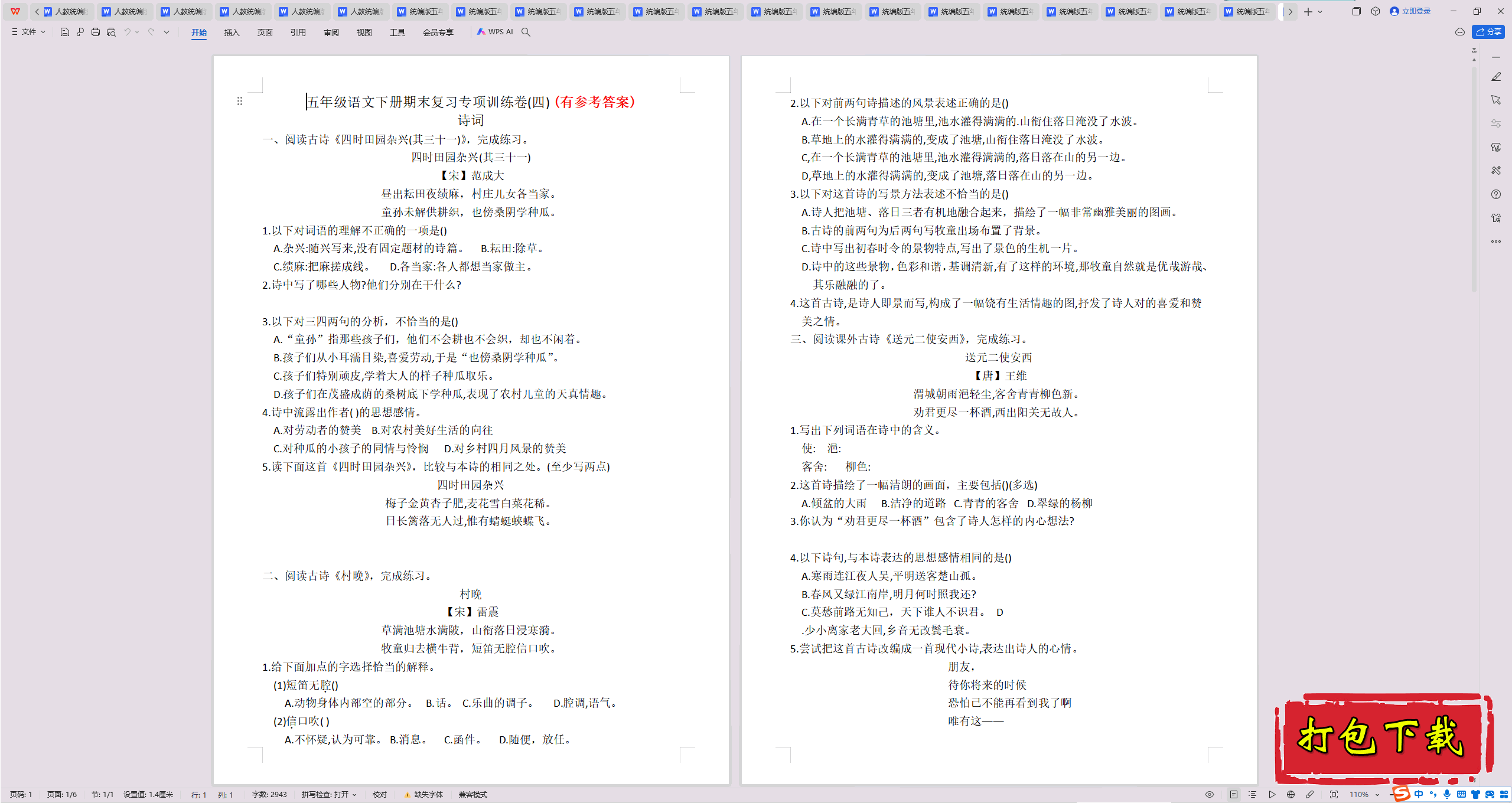
Task: Click 校对 in the status bar
Action: [x=380, y=795]
